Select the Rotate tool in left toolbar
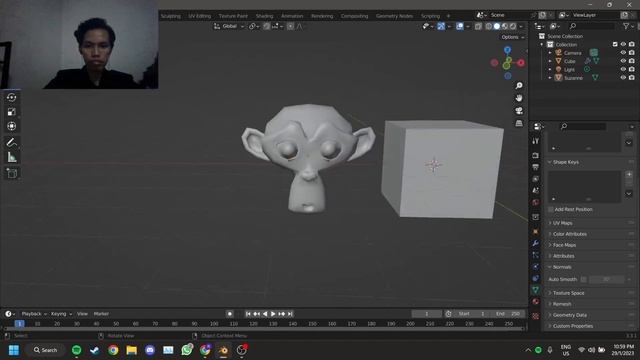The width and height of the screenshot is (640, 360). click(x=11, y=97)
